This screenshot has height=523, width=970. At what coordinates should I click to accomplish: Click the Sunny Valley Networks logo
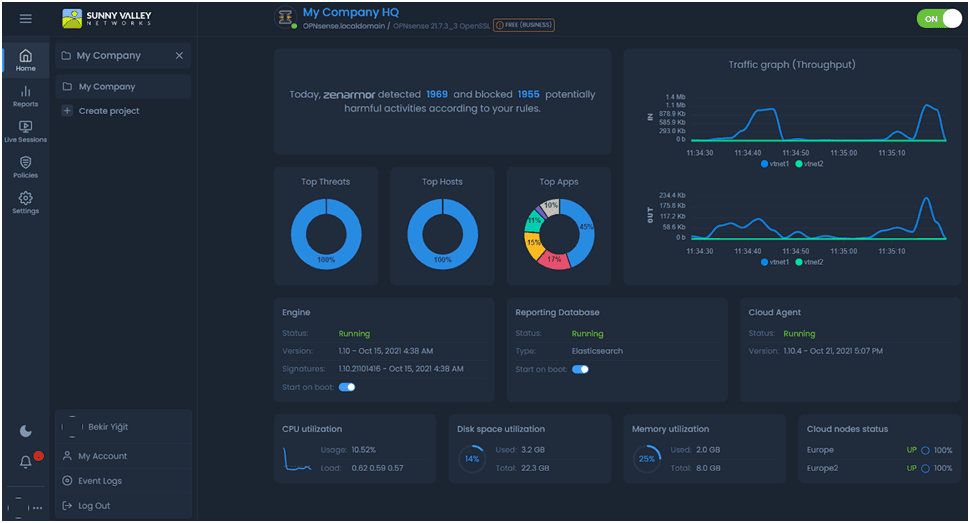pyautogui.click(x=106, y=19)
